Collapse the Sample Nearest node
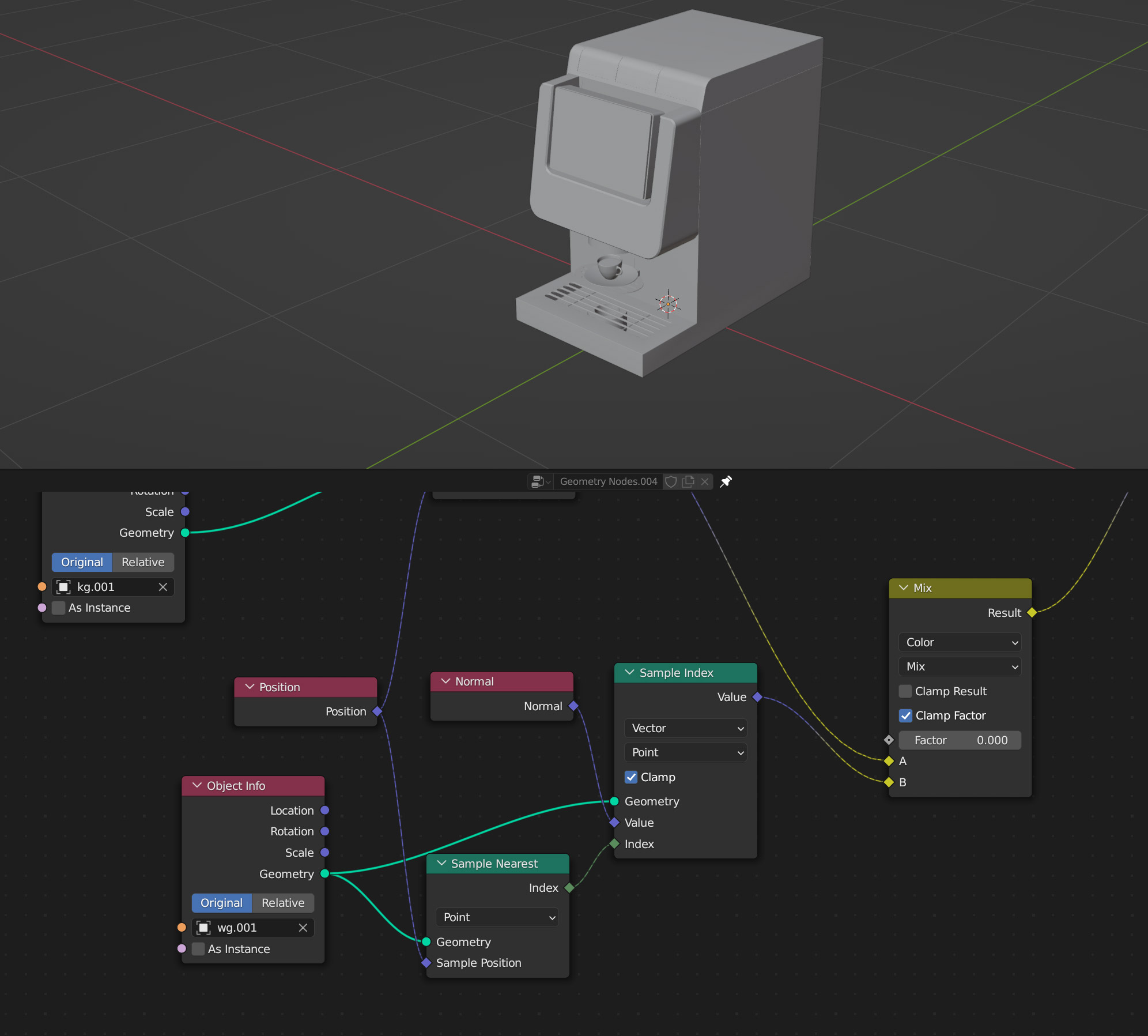Image resolution: width=1148 pixels, height=1036 pixels. 442,863
